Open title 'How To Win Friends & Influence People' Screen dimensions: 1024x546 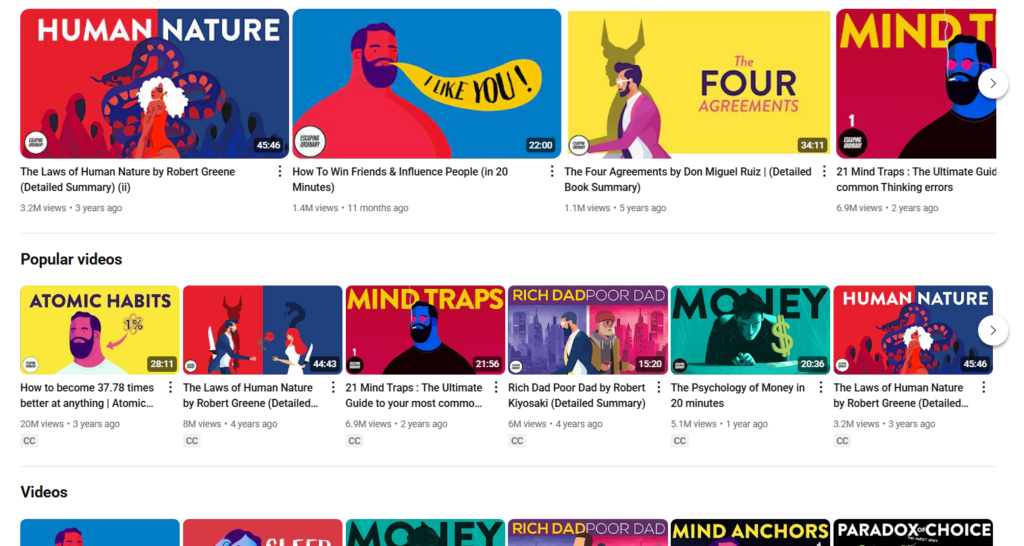tap(400, 179)
